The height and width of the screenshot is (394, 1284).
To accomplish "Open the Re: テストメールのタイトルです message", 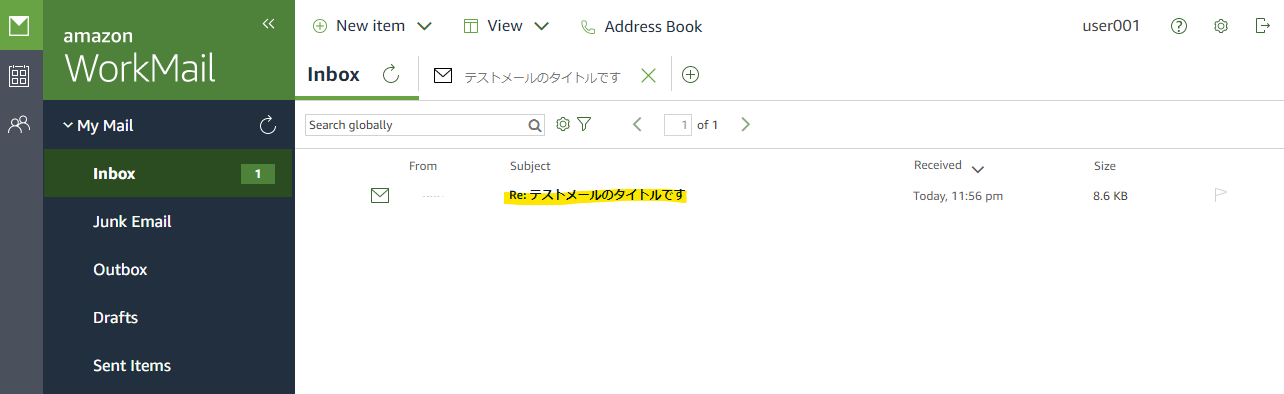I will [x=597, y=195].
